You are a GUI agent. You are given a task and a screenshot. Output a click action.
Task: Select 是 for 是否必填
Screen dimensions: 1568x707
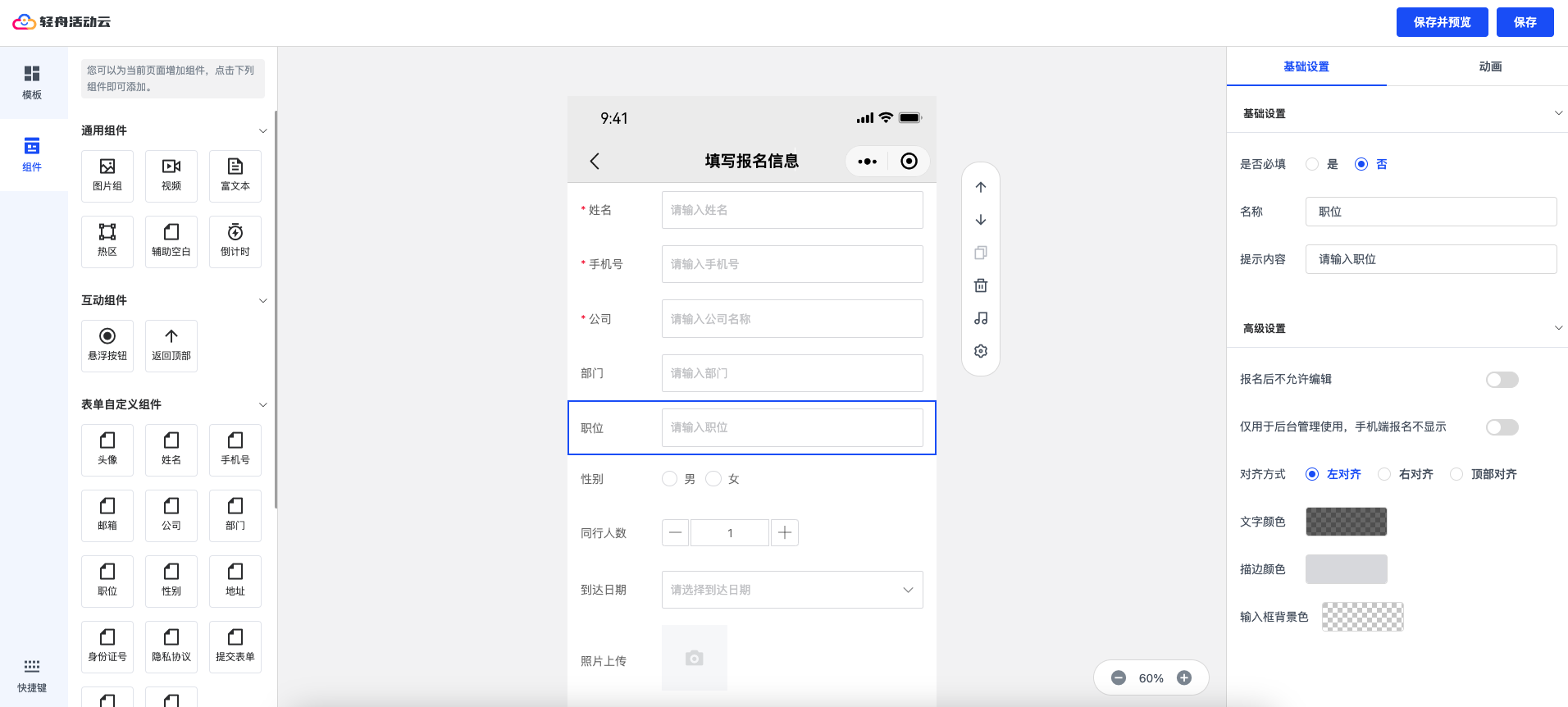1312,164
